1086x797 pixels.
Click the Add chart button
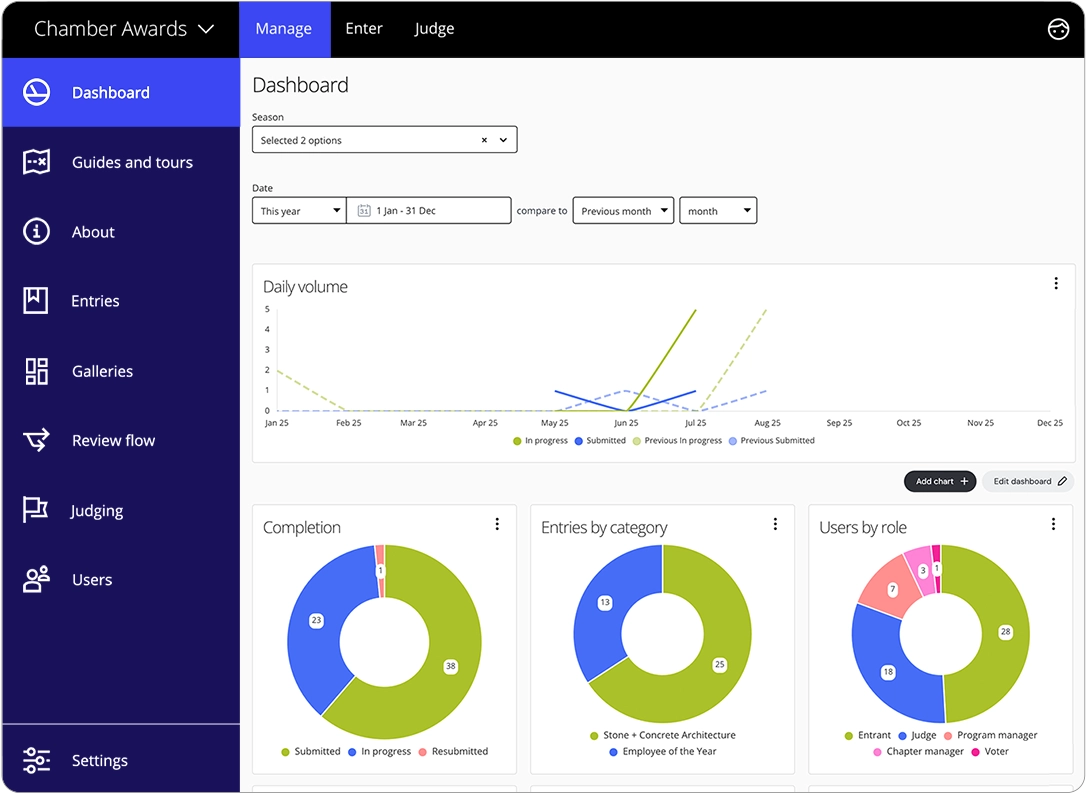click(940, 481)
